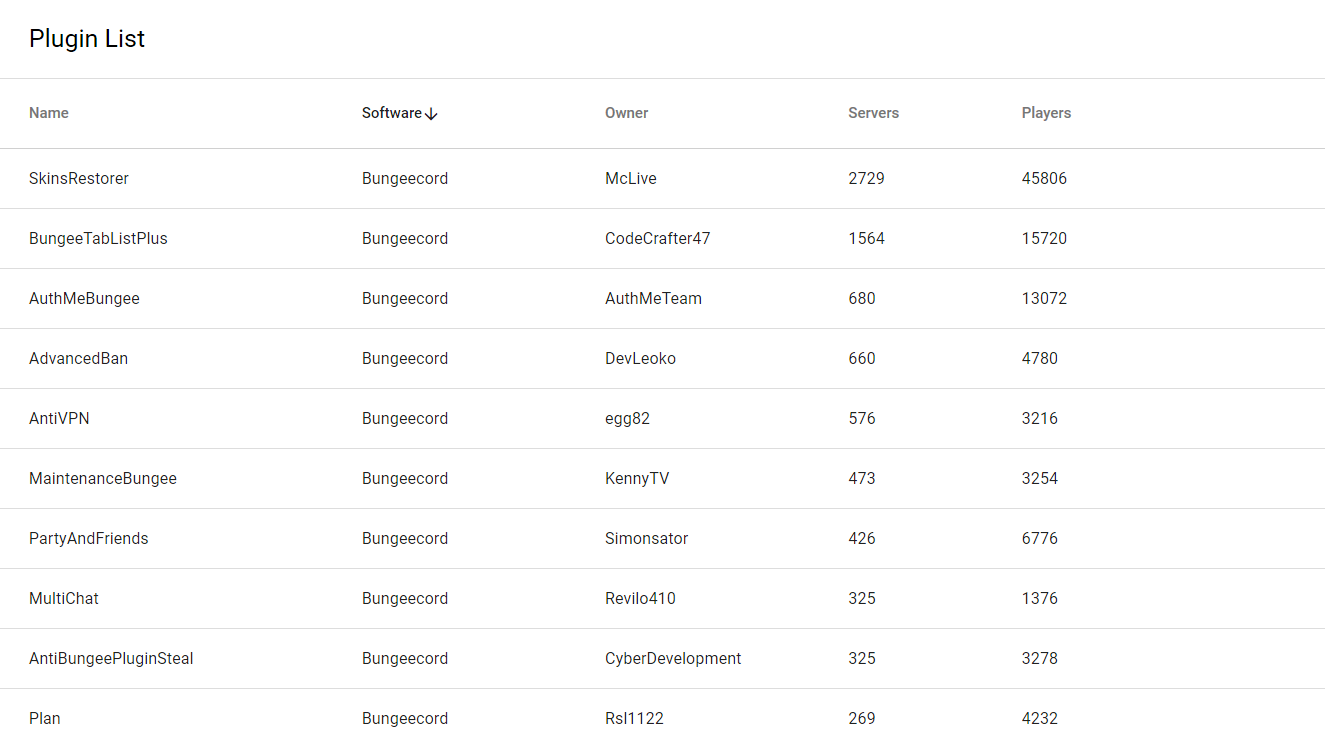The image size is (1325, 746).
Task: Click Bungeecord in the AuthMeBungee row
Action: [405, 299]
